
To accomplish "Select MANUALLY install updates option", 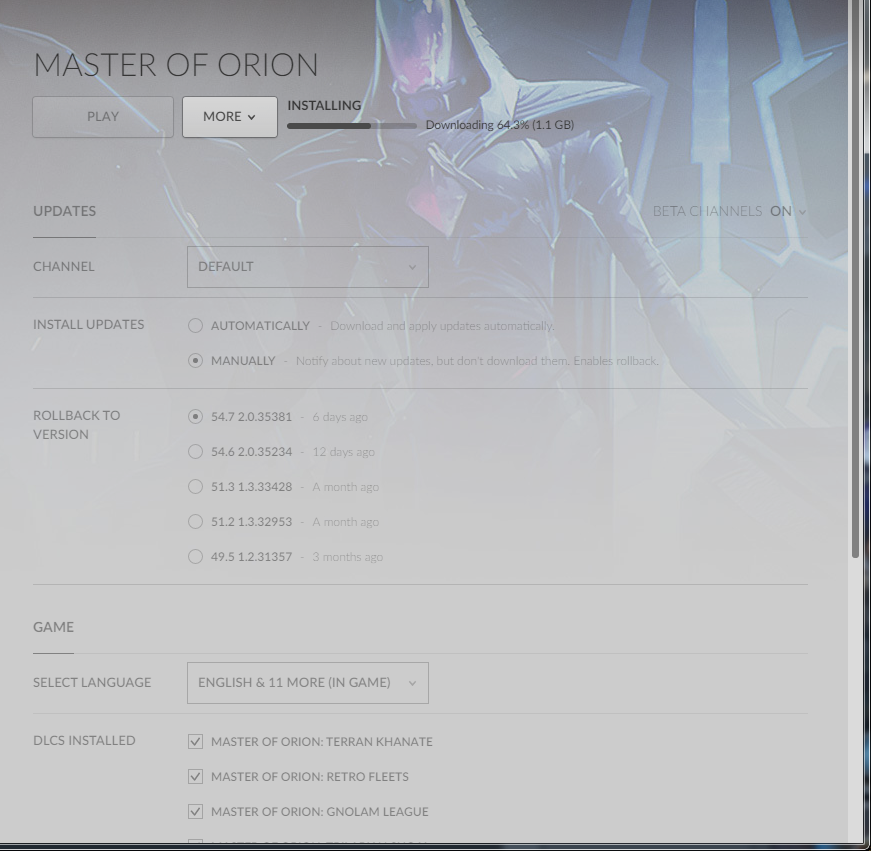I will 195,361.
